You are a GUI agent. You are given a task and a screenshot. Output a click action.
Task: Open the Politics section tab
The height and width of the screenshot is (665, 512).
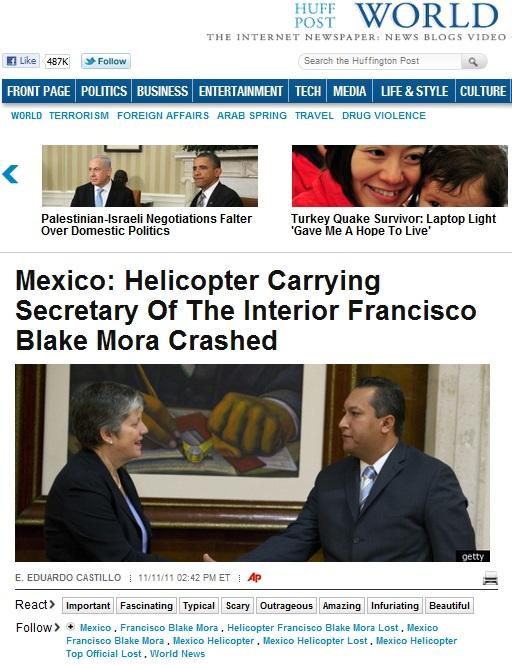[104, 91]
